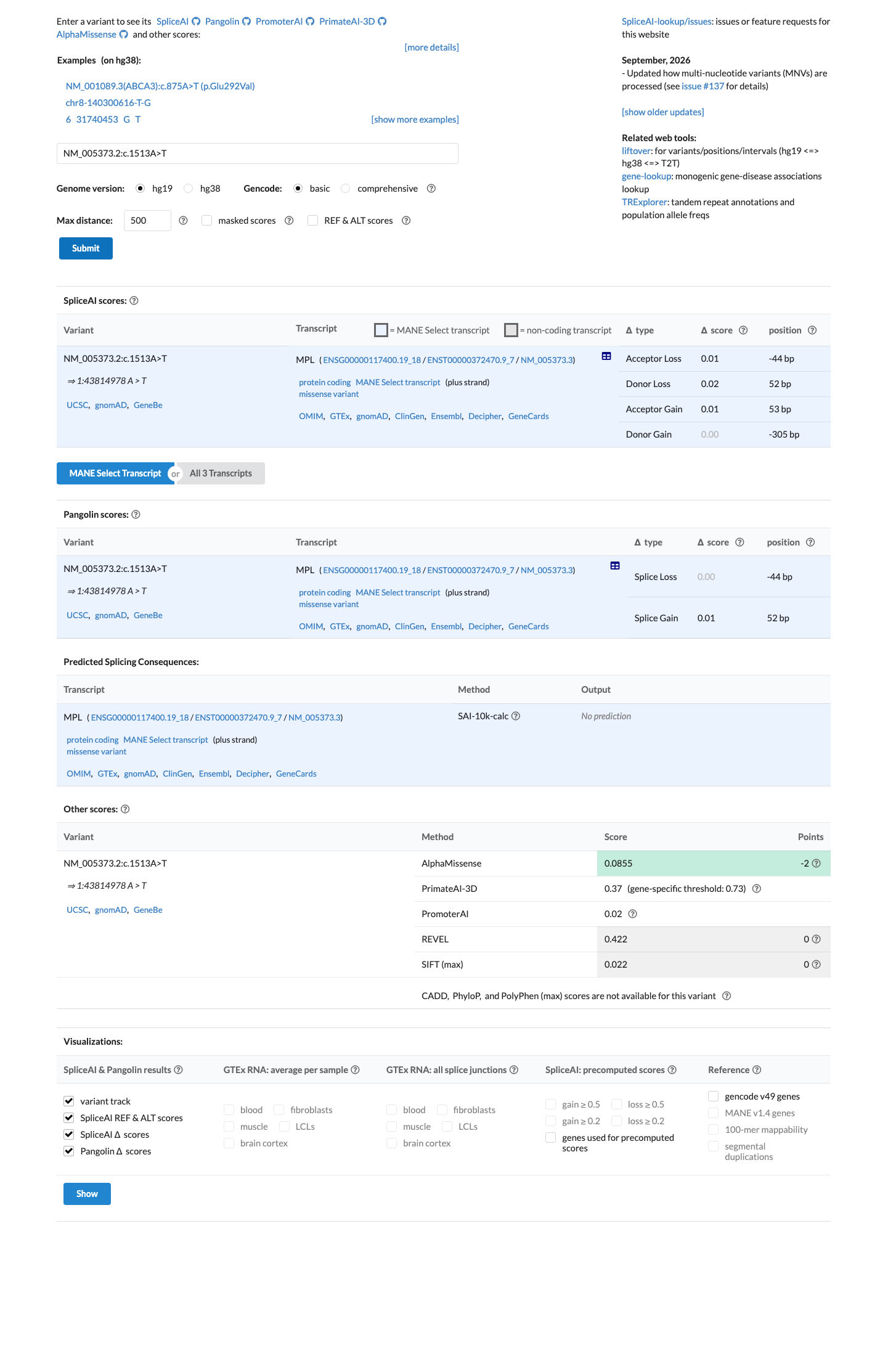Screen dimensions: 896x1356
Task: Open Pangolin table details grid icon
Action: coord(615,566)
